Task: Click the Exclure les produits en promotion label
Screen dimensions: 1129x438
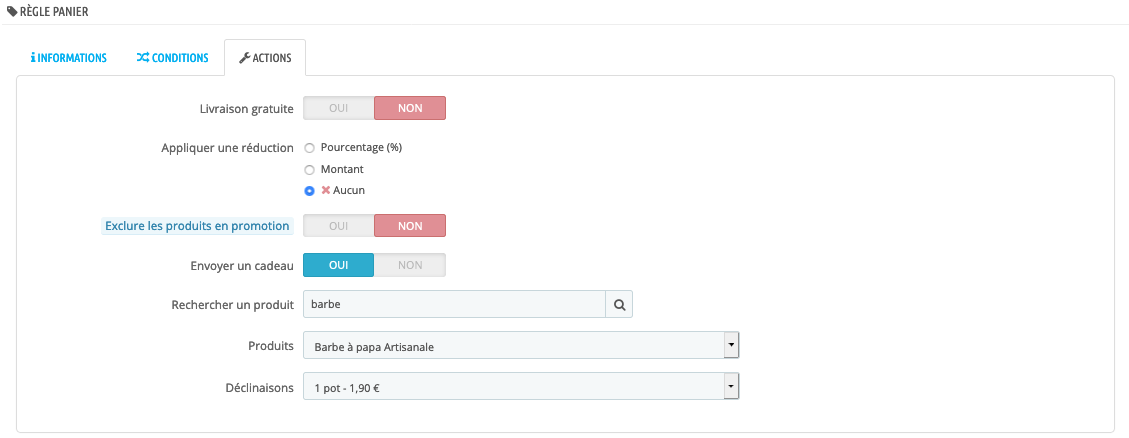Action: 197,225
